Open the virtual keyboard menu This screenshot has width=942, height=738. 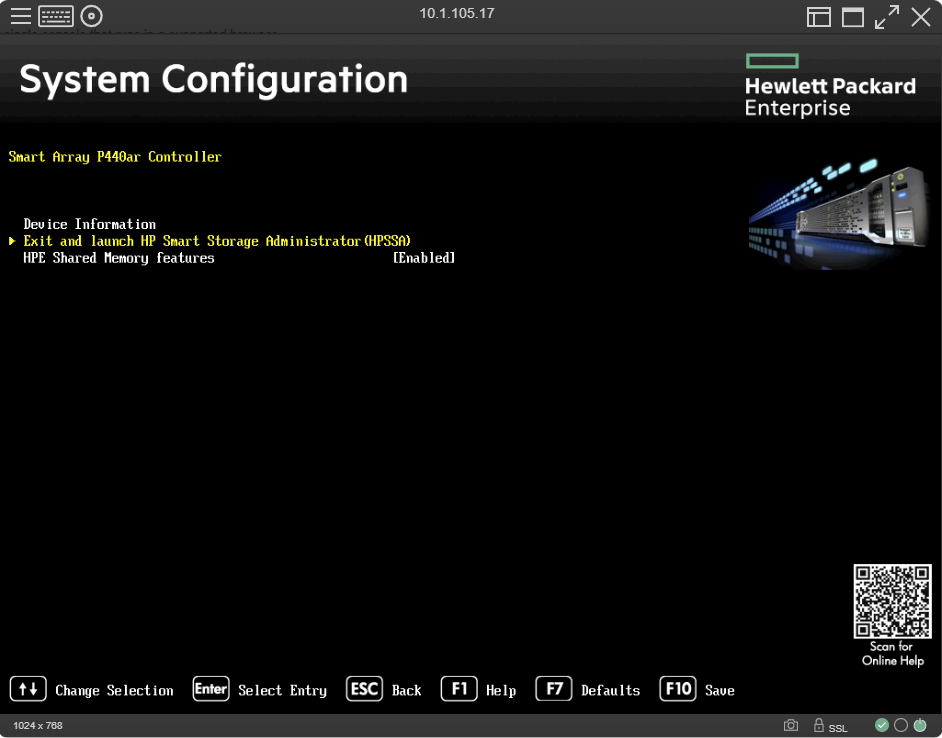[x=56, y=16]
